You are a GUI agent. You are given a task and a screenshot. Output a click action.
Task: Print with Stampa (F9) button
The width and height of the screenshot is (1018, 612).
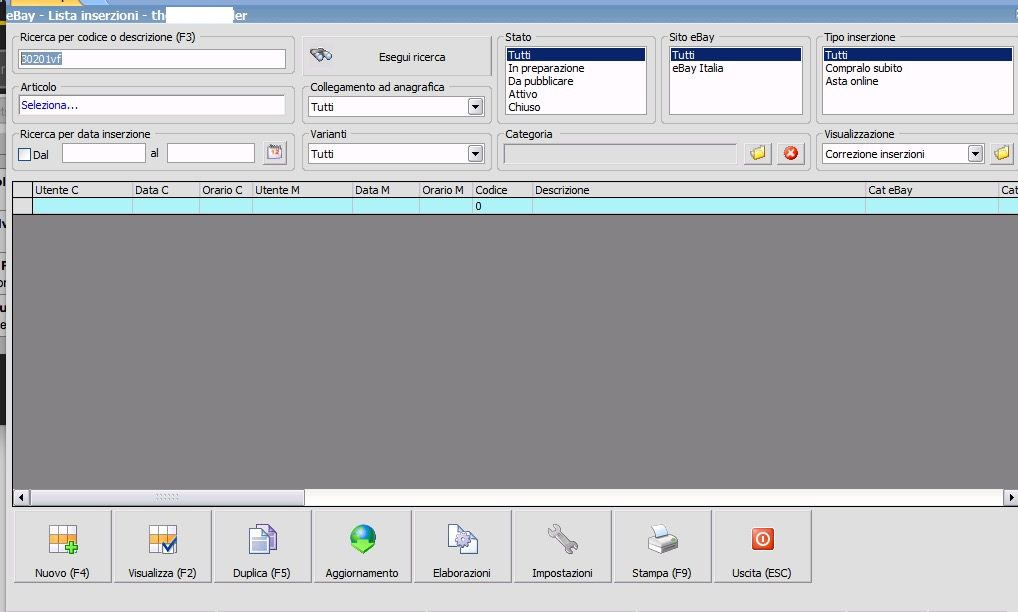click(x=662, y=546)
